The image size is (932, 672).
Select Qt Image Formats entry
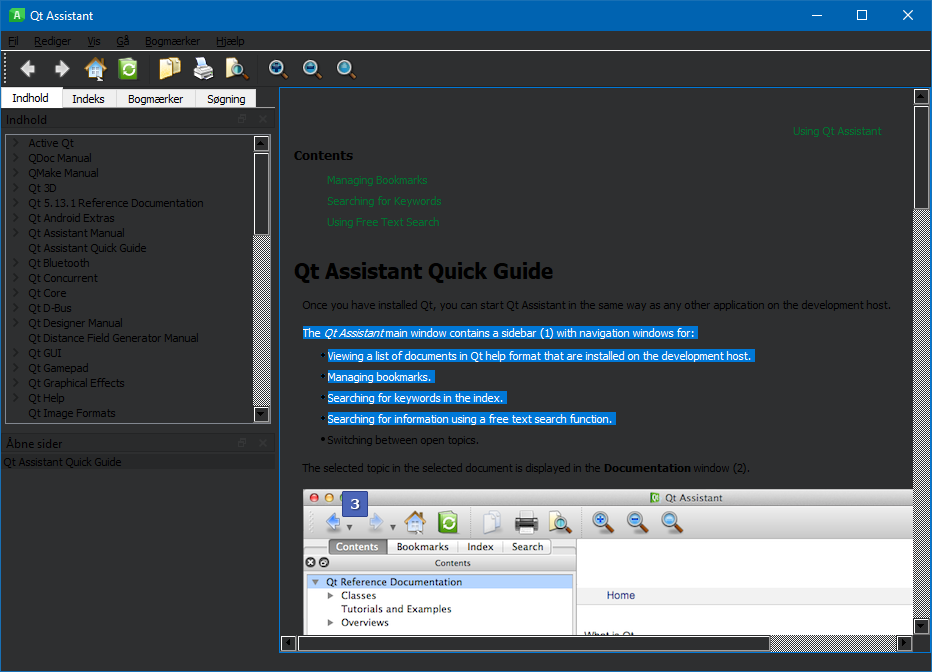[x=71, y=413]
